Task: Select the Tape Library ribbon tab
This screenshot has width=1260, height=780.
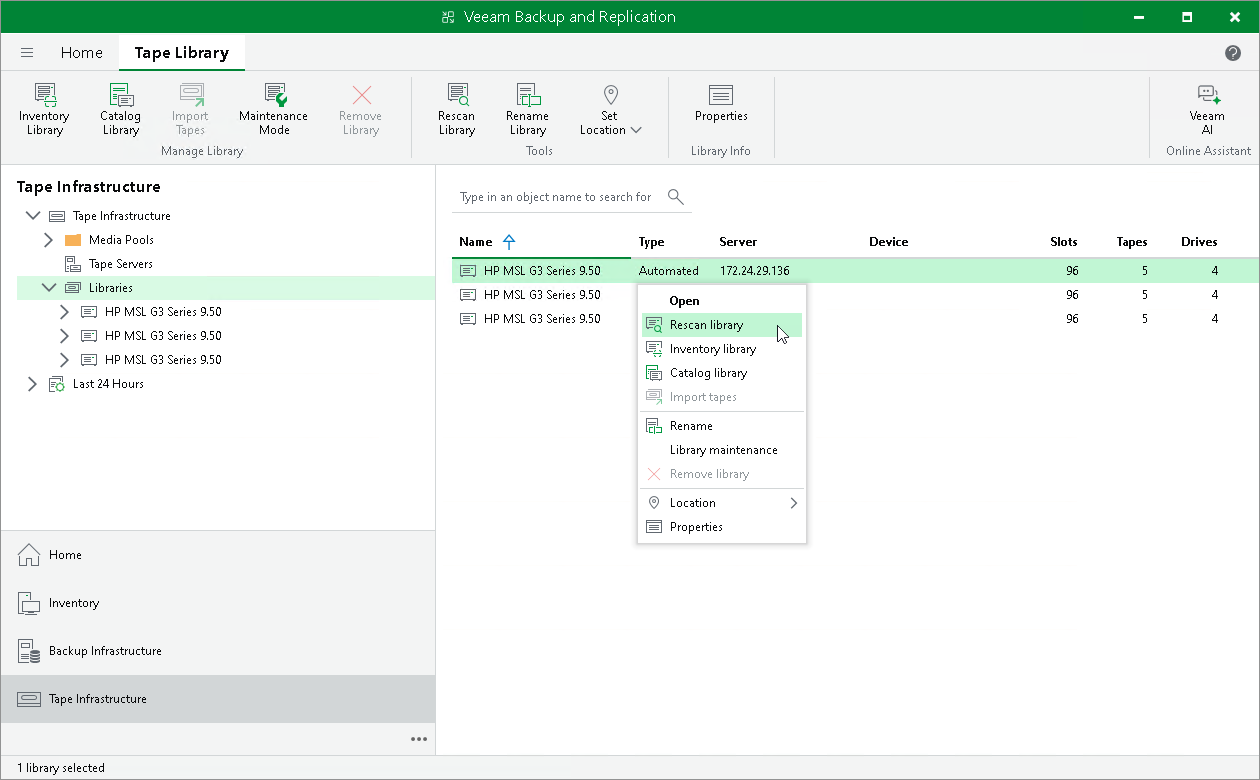Action: click(x=182, y=53)
